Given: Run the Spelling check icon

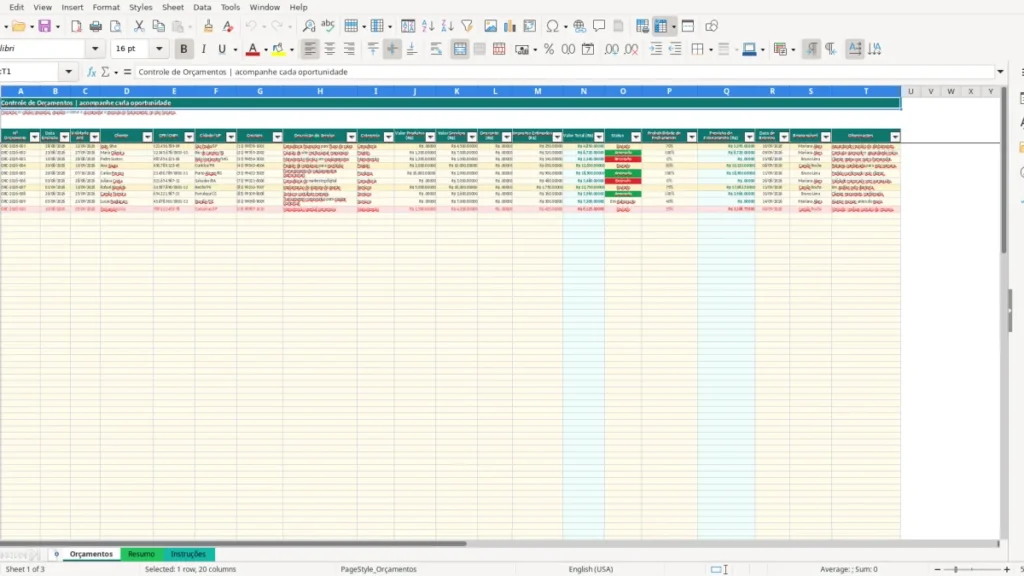Looking at the screenshot, I should [328, 26].
